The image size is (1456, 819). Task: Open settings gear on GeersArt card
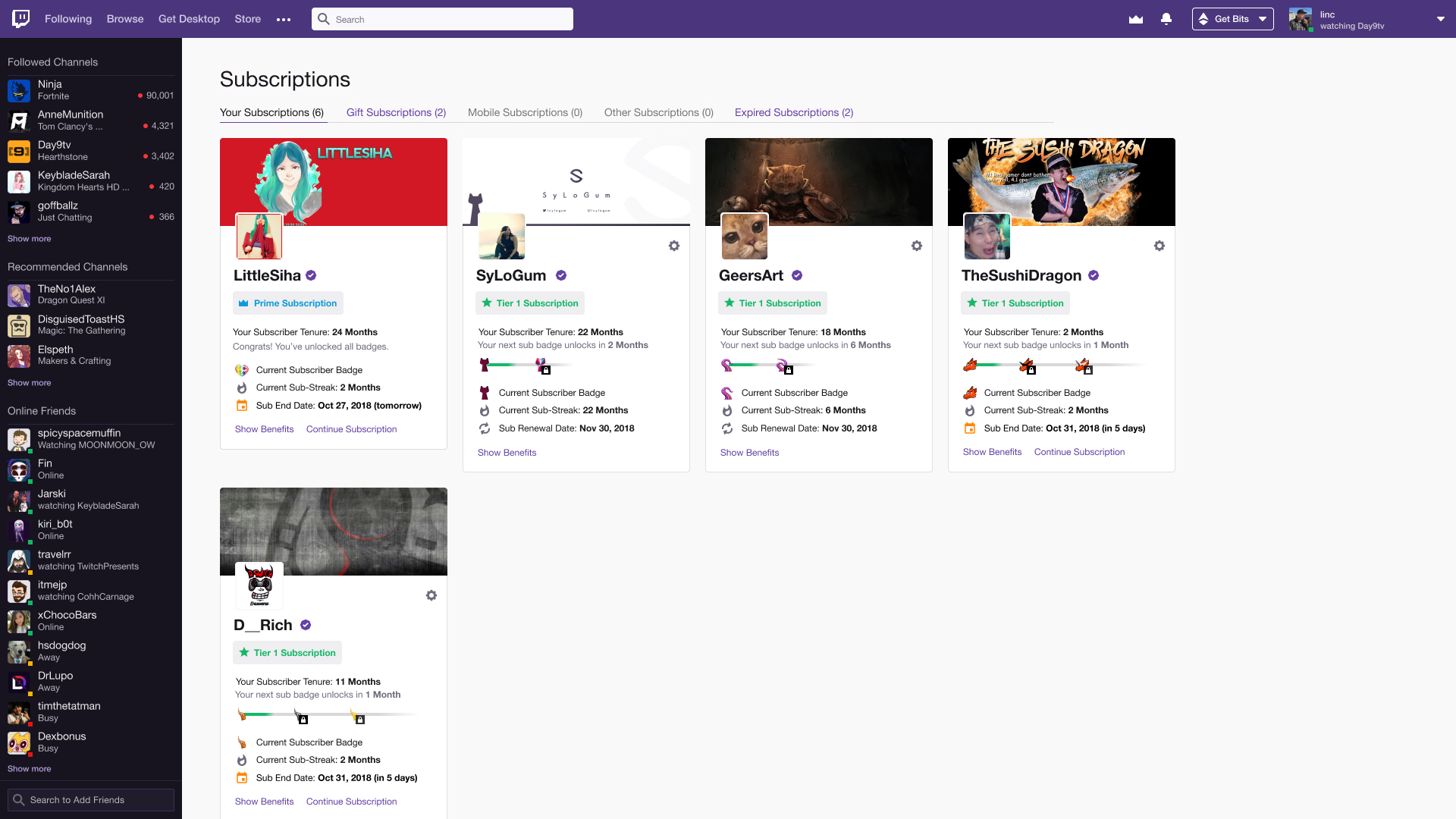point(917,246)
